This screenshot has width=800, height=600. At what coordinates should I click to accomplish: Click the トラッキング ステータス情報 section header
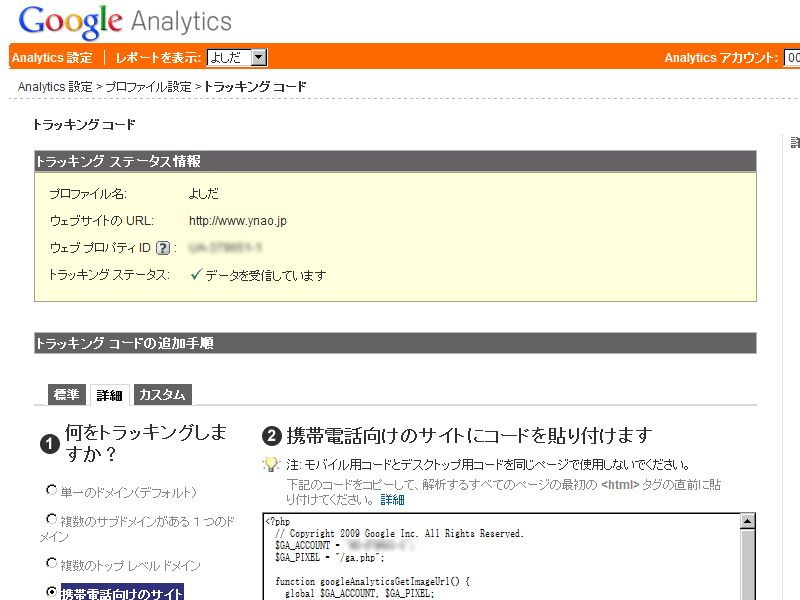tap(395, 161)
